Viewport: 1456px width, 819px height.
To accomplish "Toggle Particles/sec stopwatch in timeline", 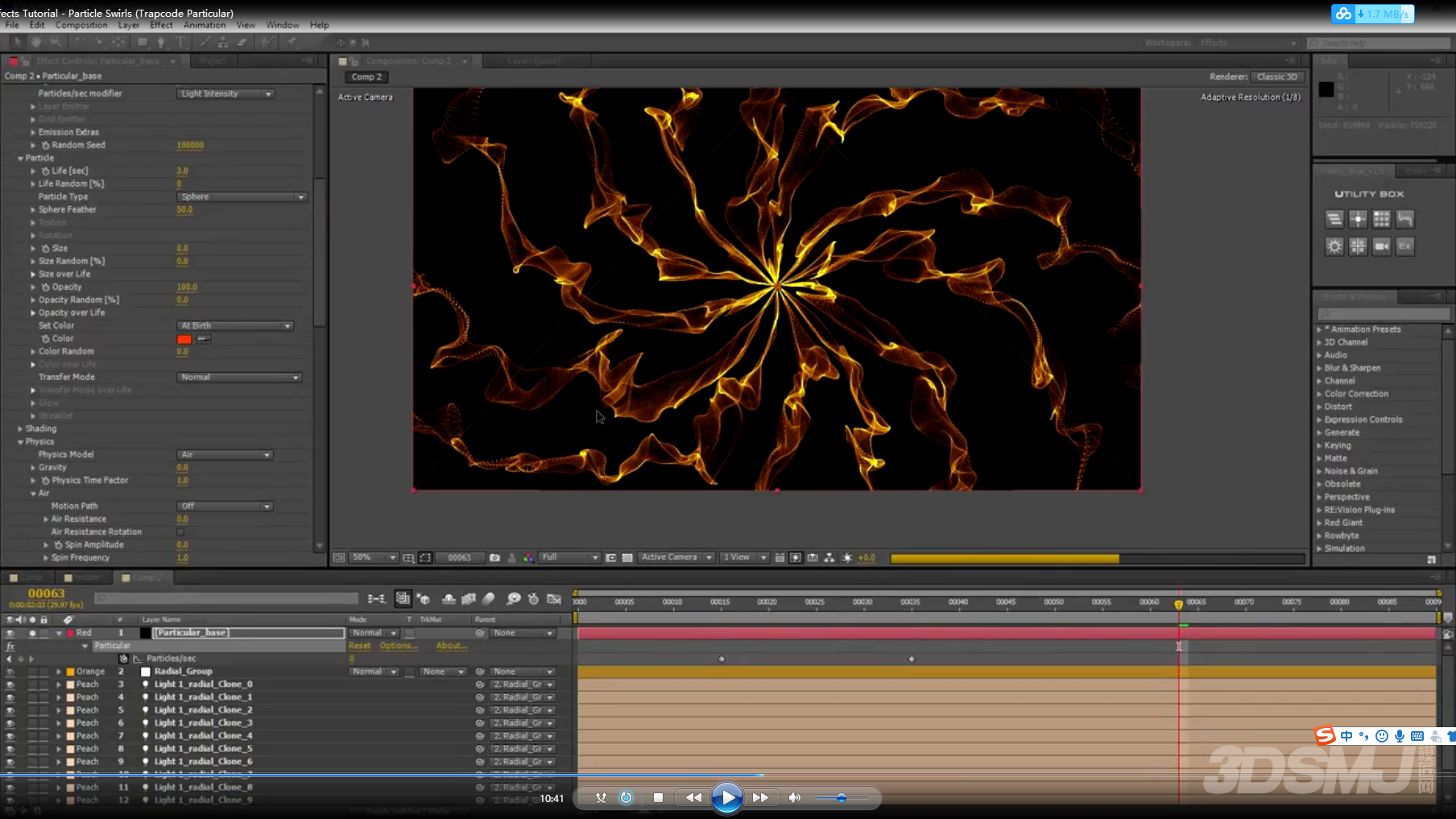I will pyautogui.click(x=123, y=659).
